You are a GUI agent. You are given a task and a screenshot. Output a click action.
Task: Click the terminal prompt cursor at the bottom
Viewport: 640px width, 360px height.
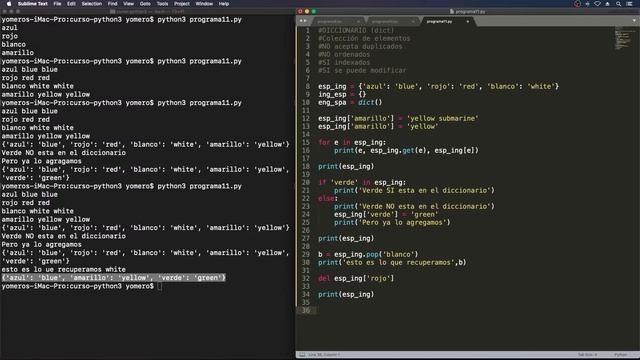coord(160,286)
